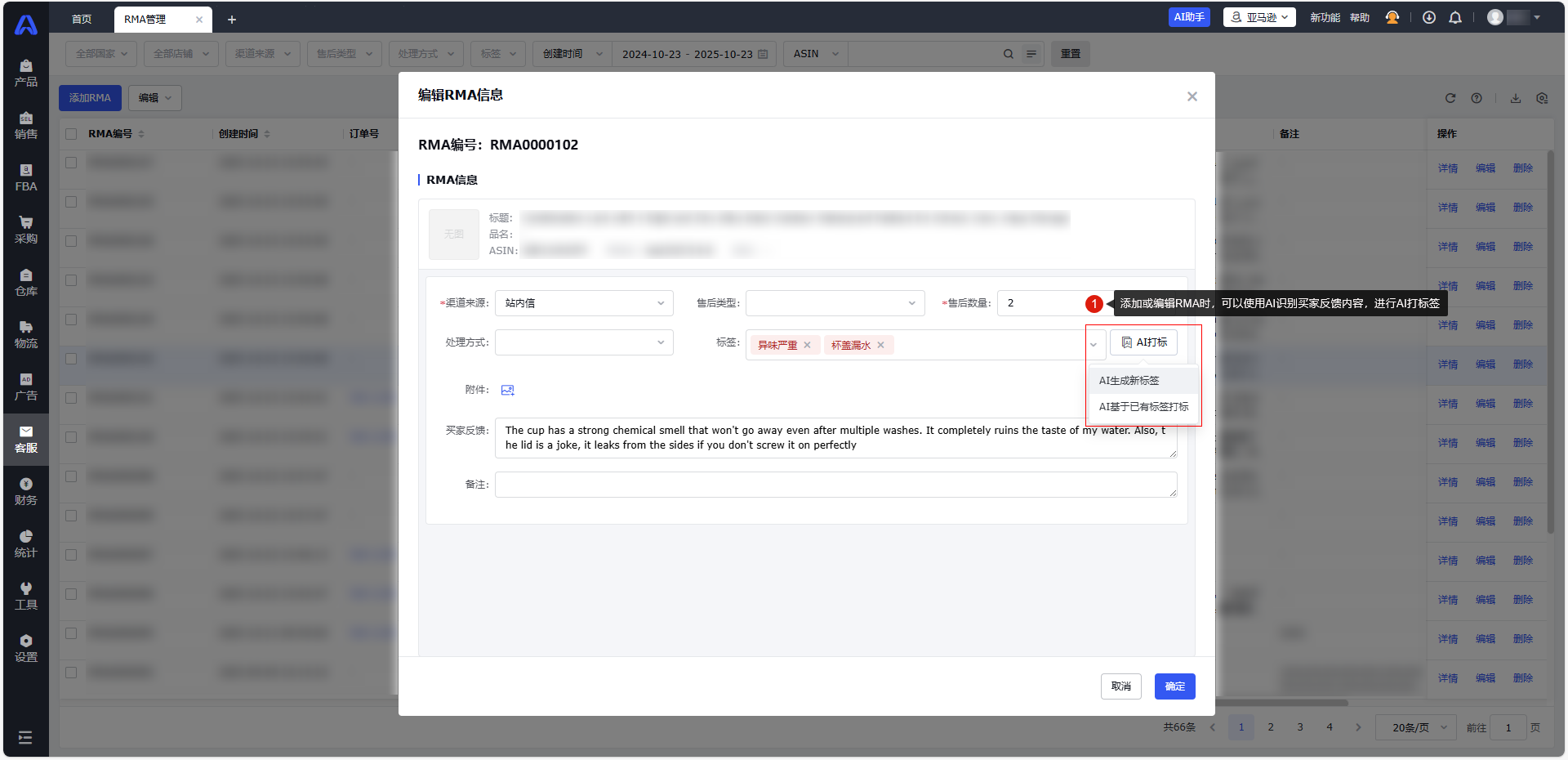The image size is (1568, 760).
Task: Click the 财务 finance sidebar icon
Action: (26, 491)
